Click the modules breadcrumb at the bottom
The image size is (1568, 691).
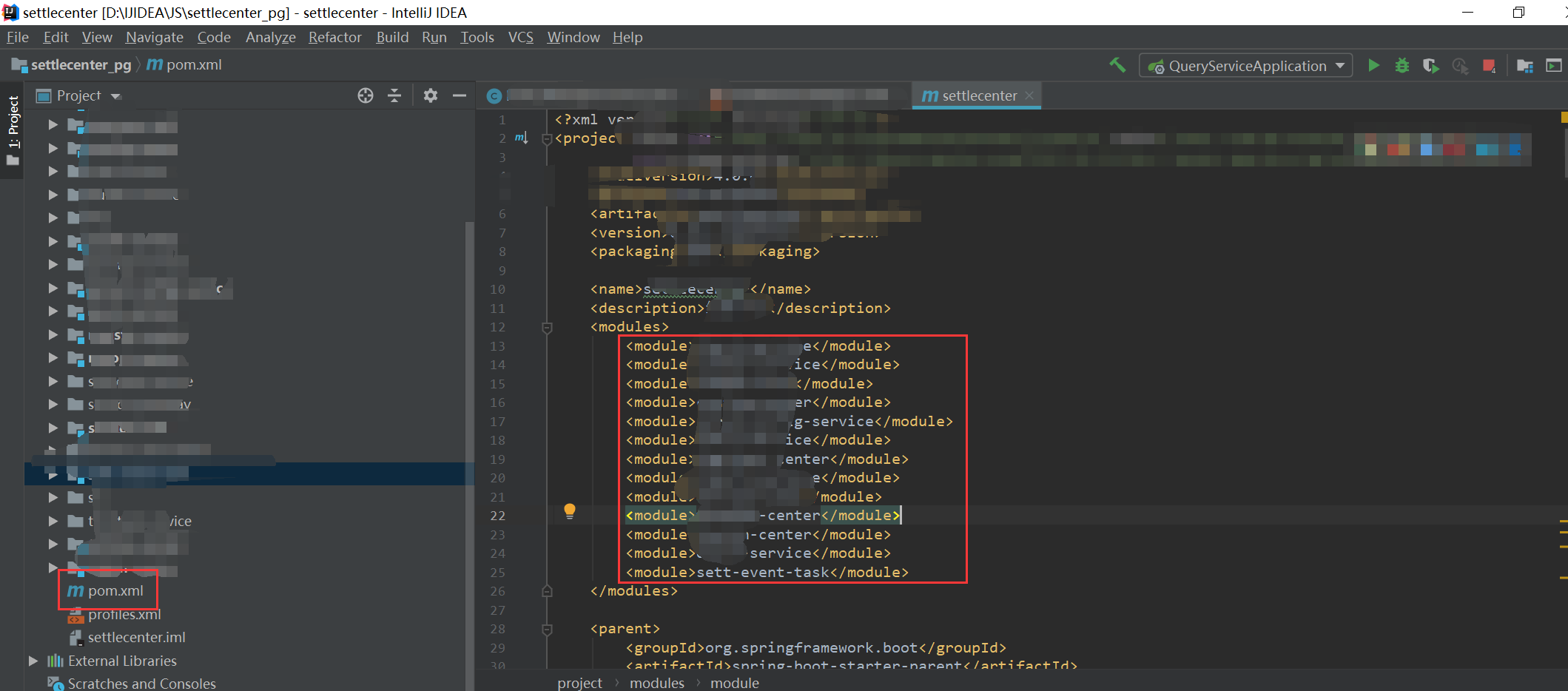pyautogui.click(x=656, y=682)
